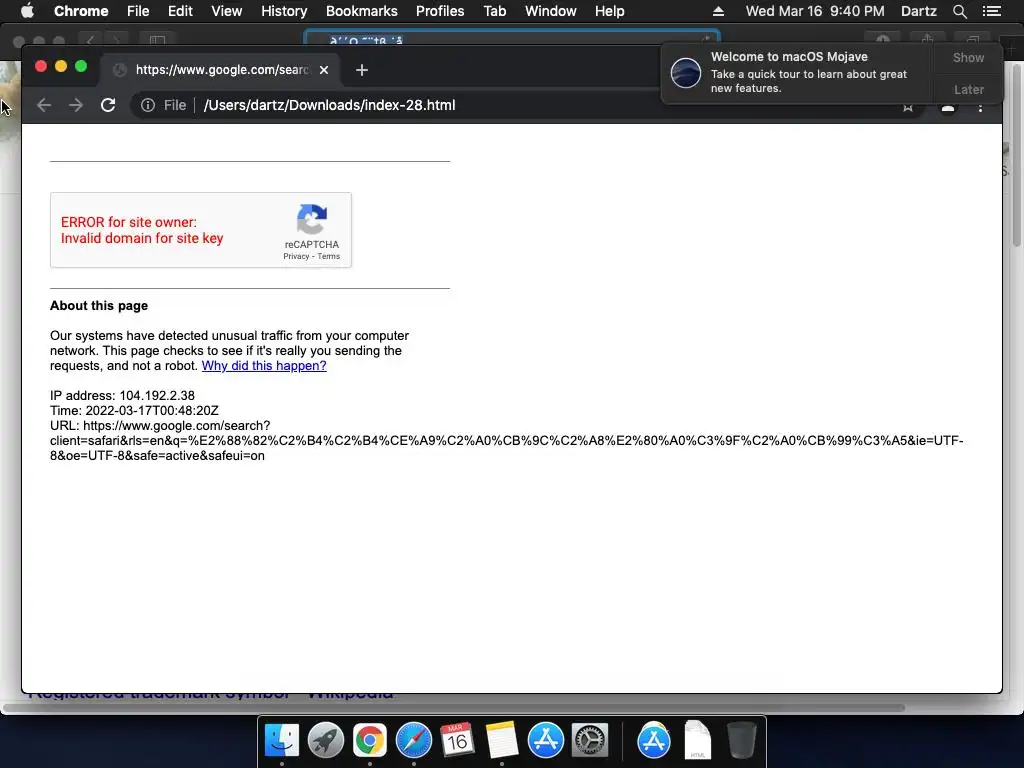Click the date and time in menu bar
Viewport: 1024px width, 768px height.
815,11
